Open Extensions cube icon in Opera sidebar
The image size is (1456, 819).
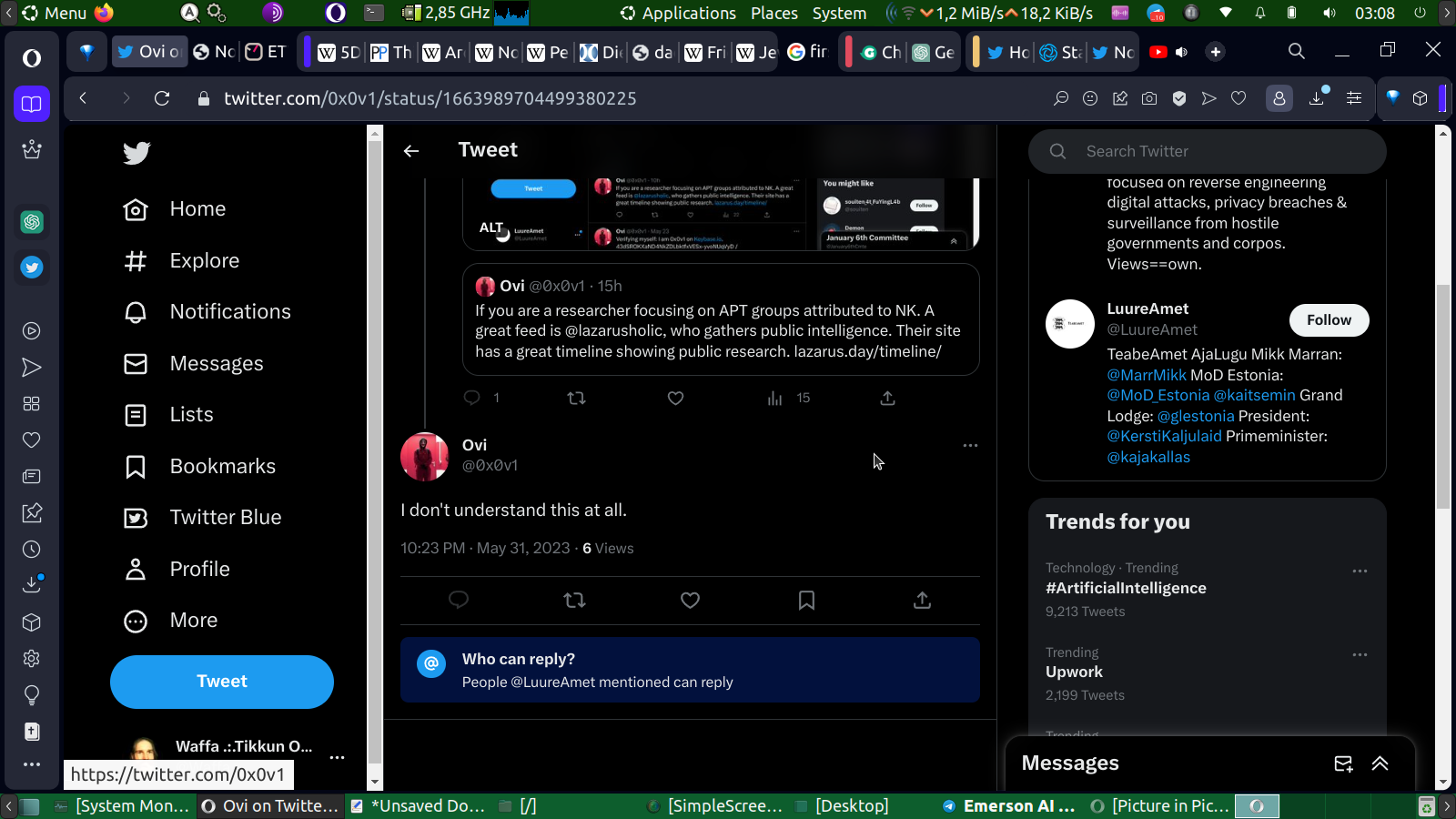coord(32,622)
